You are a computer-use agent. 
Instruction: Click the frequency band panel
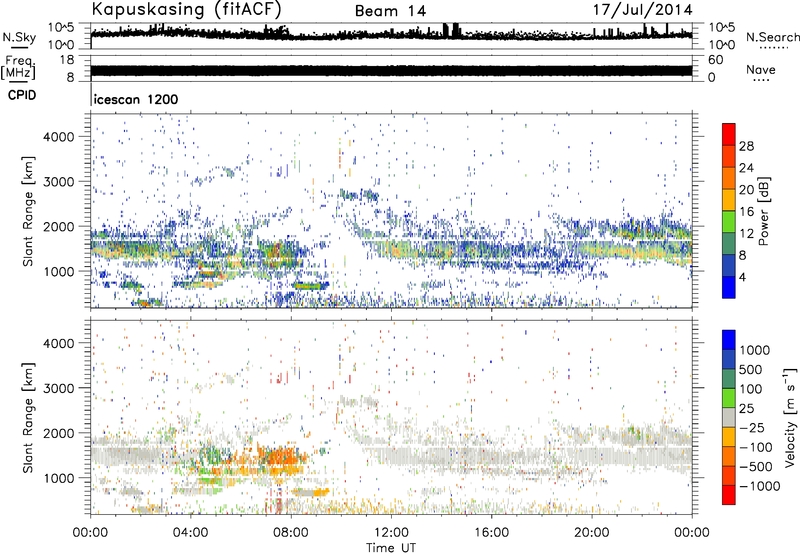391,68
